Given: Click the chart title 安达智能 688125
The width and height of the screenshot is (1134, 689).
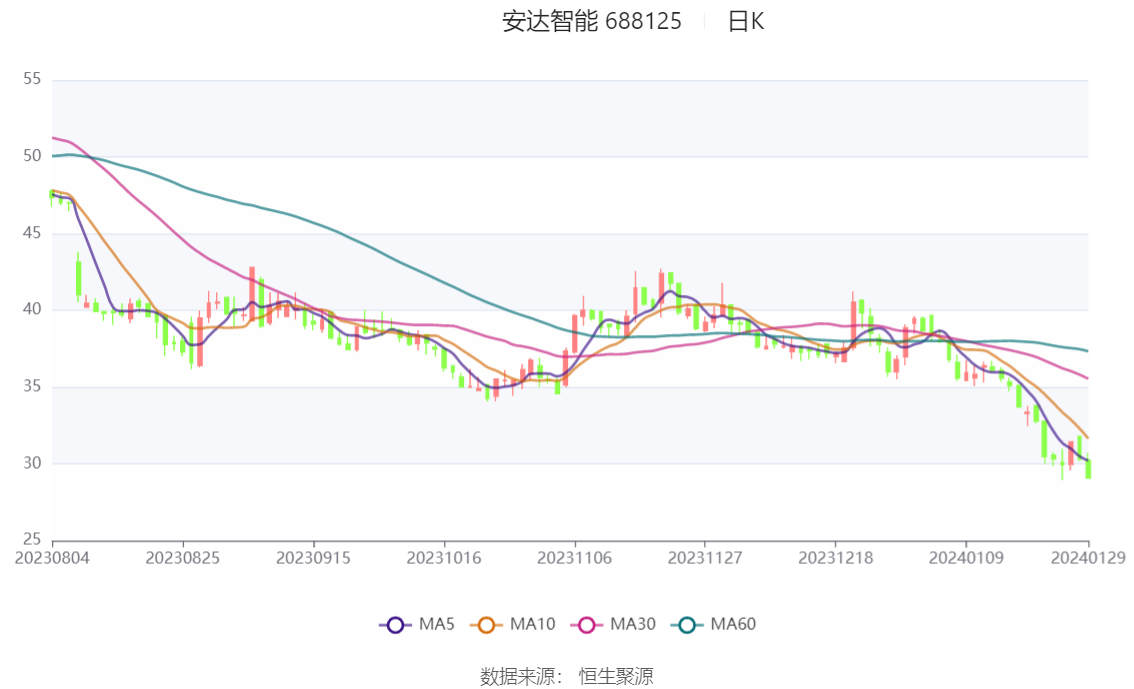Looking at the screenshot, I should pos(592,22).
